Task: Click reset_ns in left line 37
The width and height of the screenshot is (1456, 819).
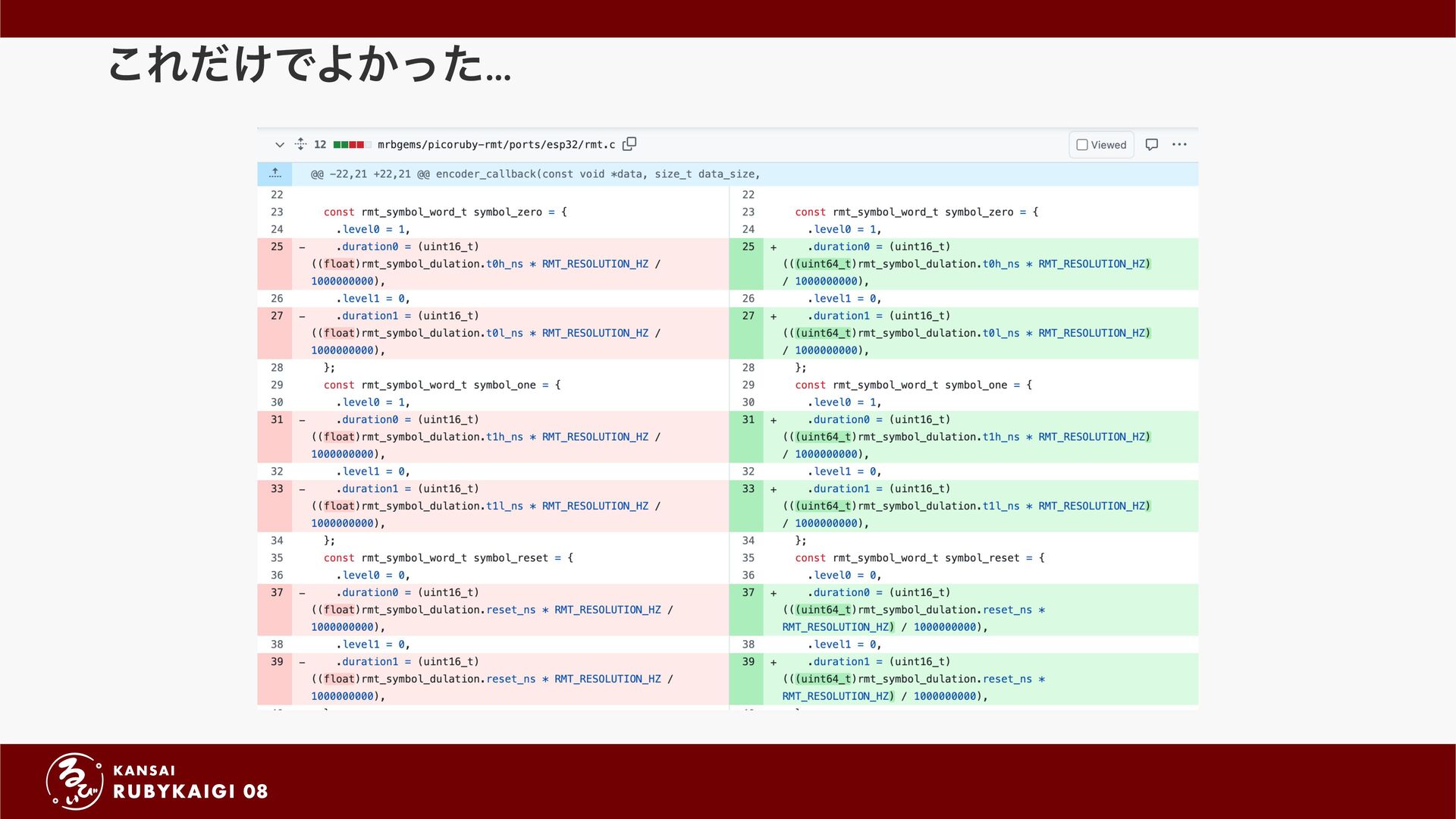Action: tap(511, 610)
